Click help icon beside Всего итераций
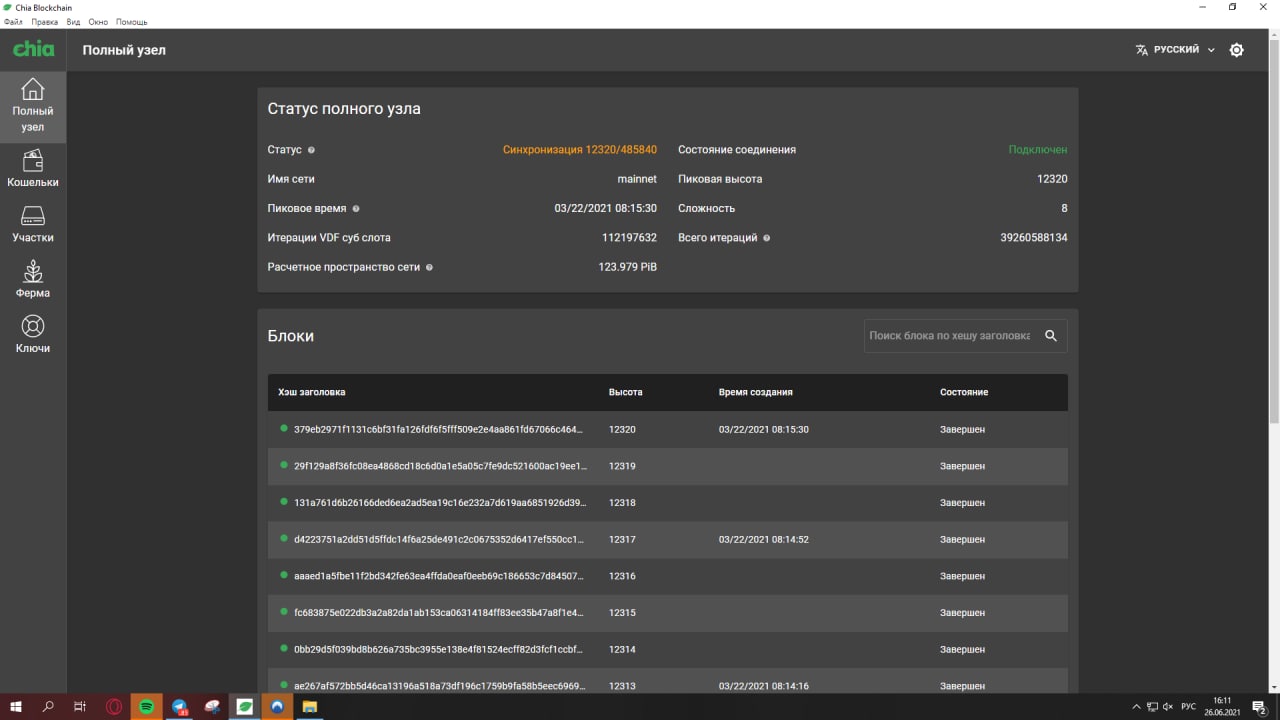This screenshot has height=720, width=1280. point(766,238)
